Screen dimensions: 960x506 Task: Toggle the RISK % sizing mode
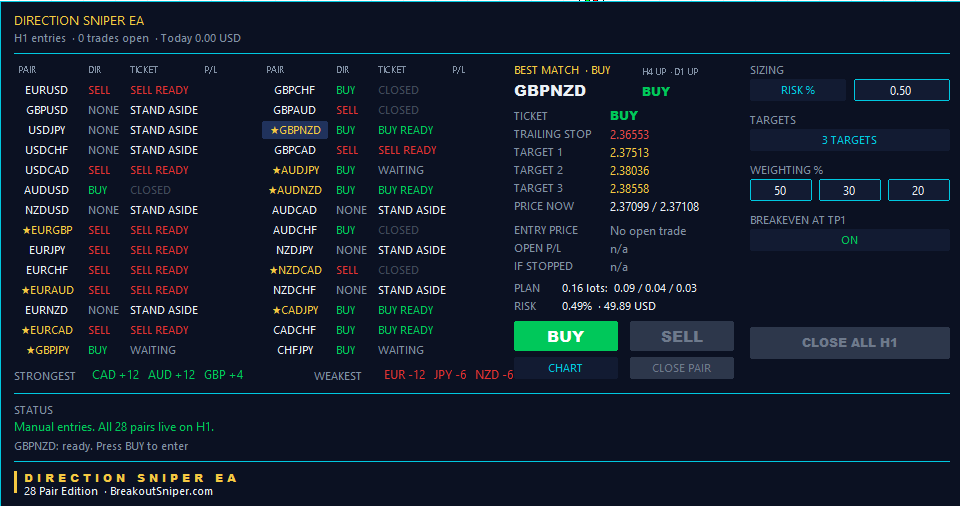click(798, 90)
